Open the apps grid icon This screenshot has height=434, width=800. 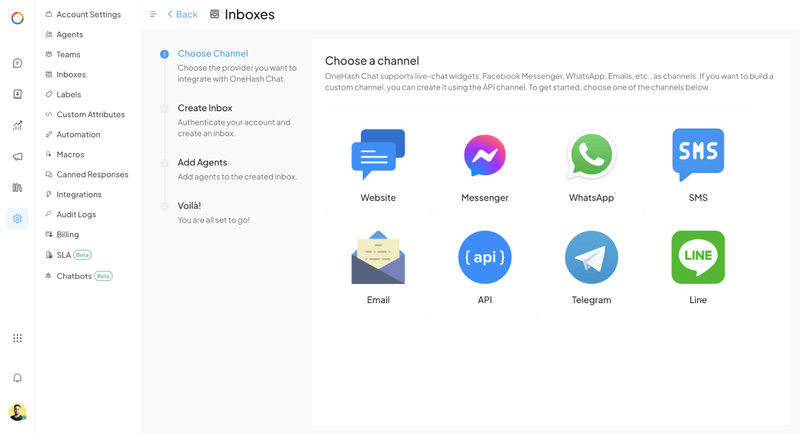tap(17, 338)
